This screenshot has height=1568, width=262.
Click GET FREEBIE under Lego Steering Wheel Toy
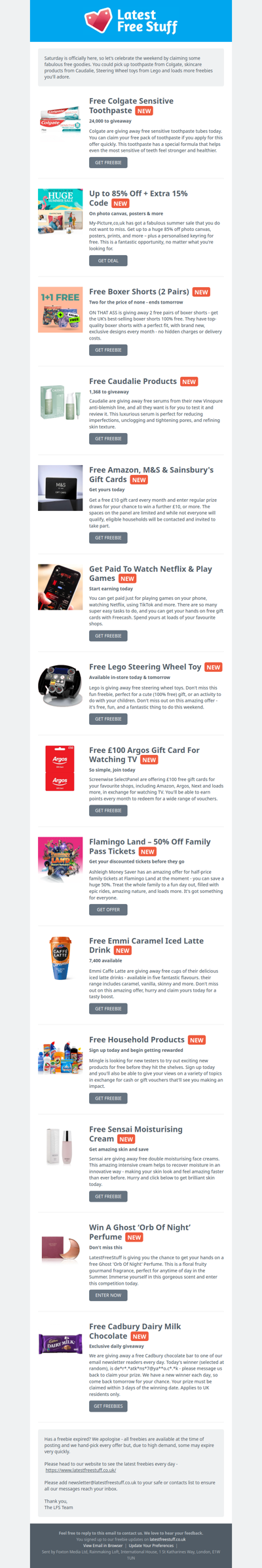click(108, 719)
